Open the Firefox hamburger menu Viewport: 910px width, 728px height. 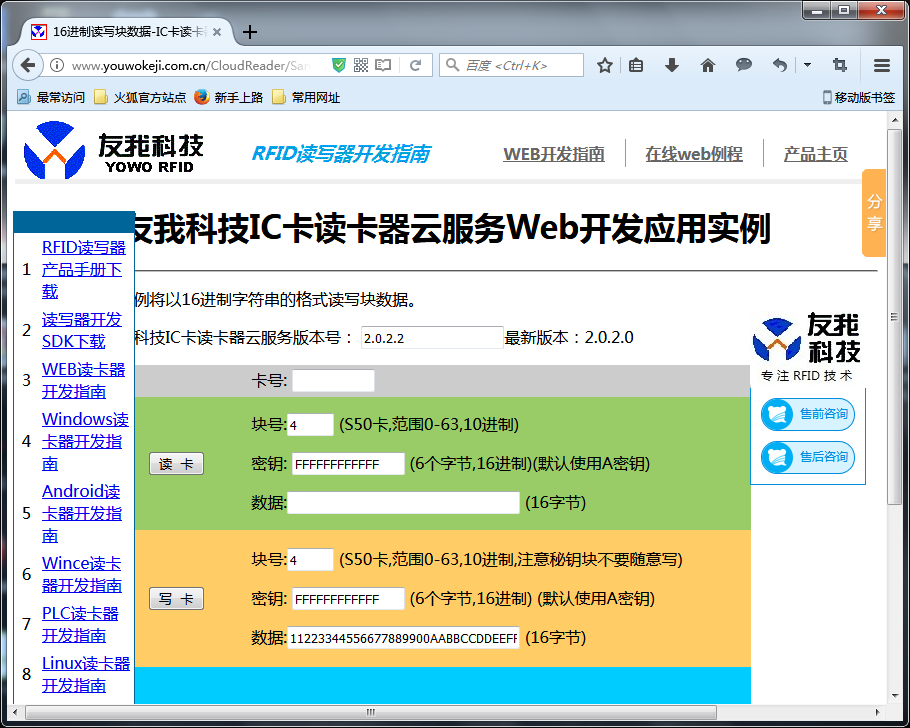(881, 64)
